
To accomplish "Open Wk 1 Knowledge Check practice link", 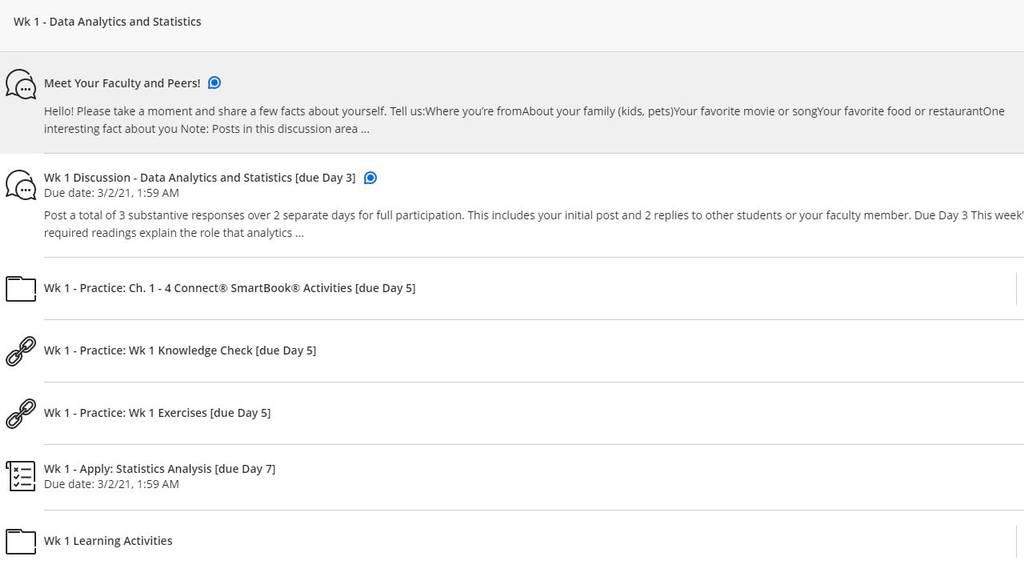I will [x=180, y=351].
